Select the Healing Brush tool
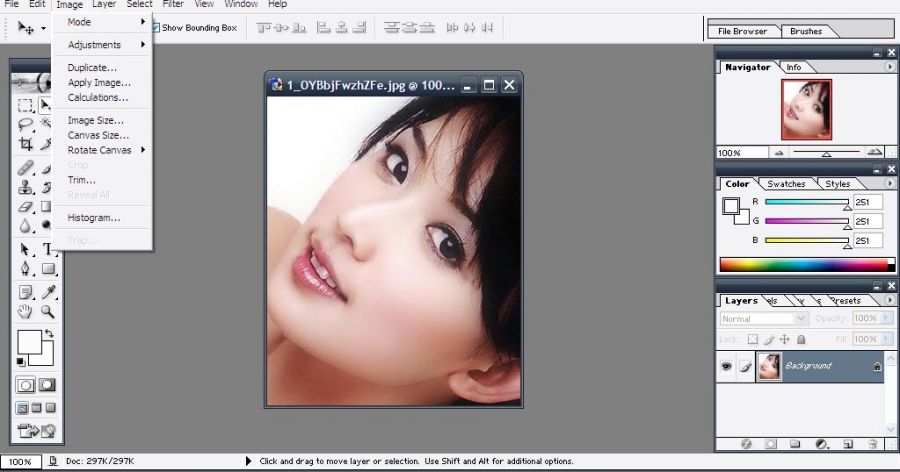The height and width of the screenshot is (472, 900). [x=25, y=168]
